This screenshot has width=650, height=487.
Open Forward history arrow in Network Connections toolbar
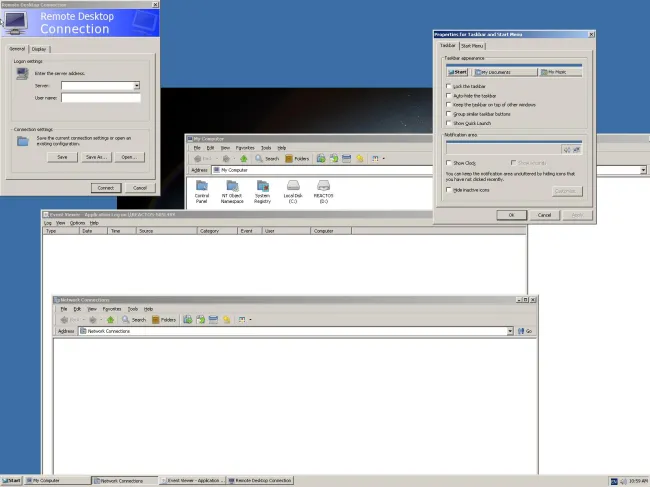point(101,320)
